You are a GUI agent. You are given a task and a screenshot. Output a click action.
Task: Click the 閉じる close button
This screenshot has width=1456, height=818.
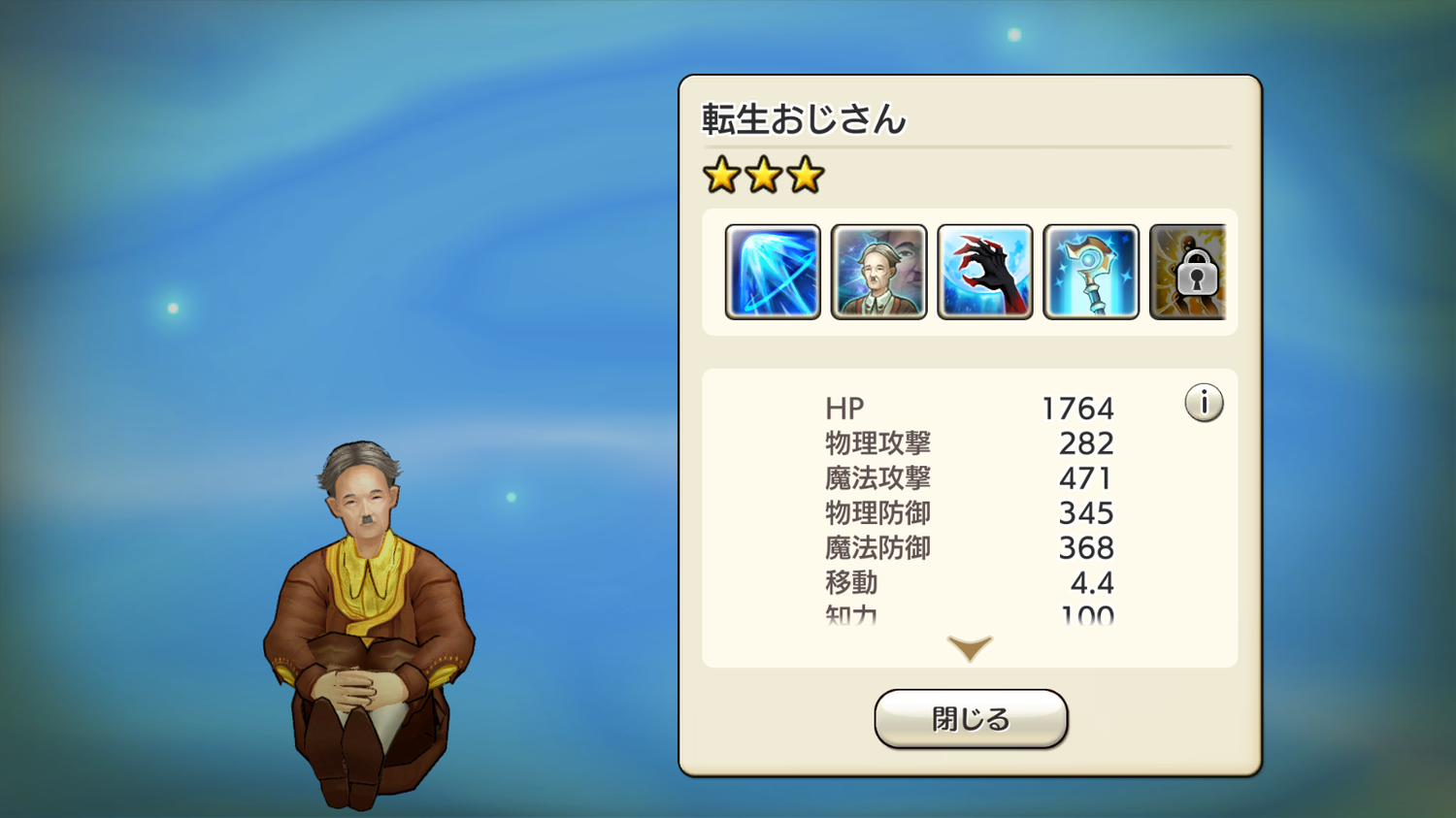pyautogui.click(x=971, y=719)
